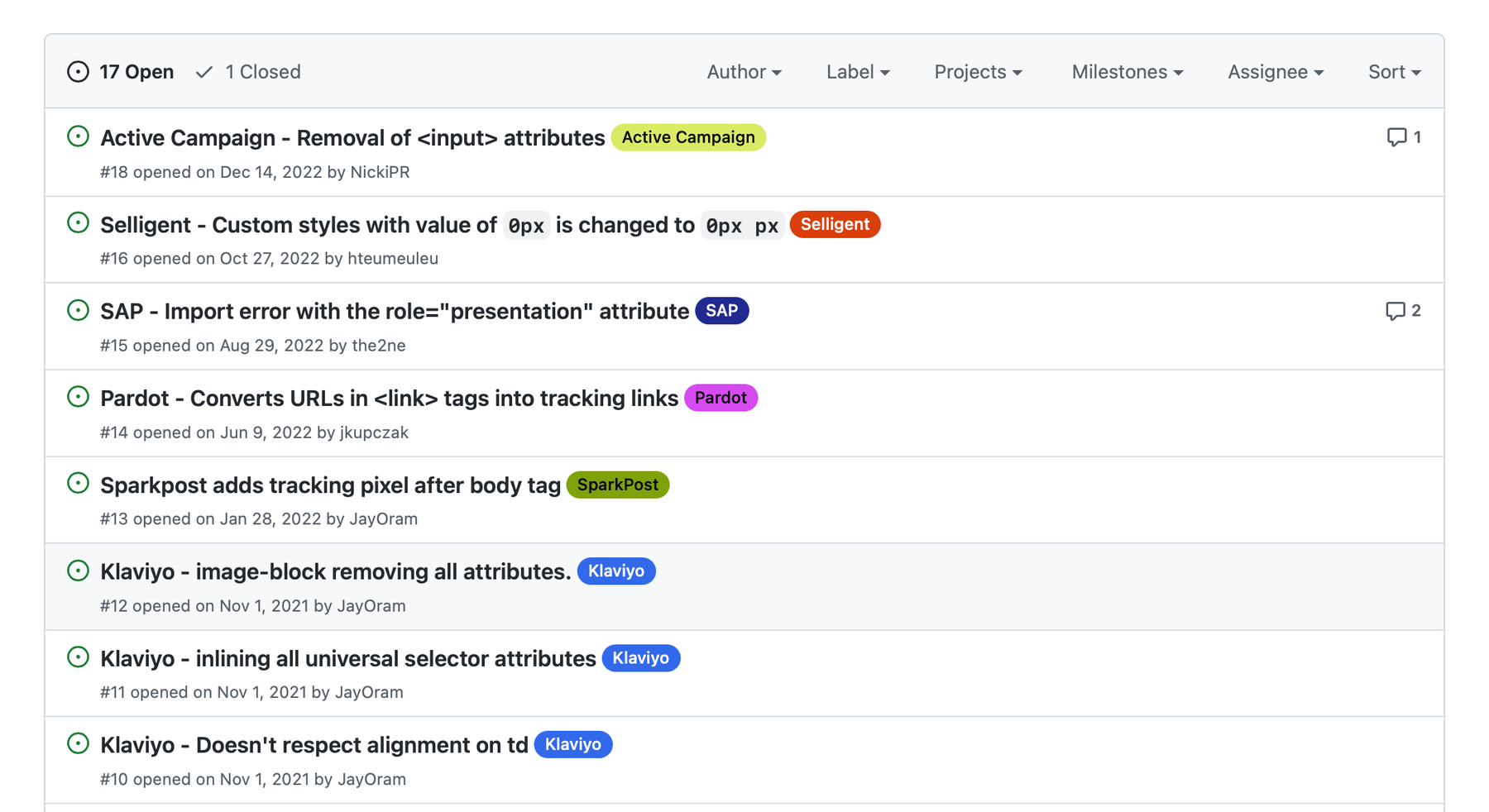Click the checkmark icon next to 1 Closed

tap(203, 72)
